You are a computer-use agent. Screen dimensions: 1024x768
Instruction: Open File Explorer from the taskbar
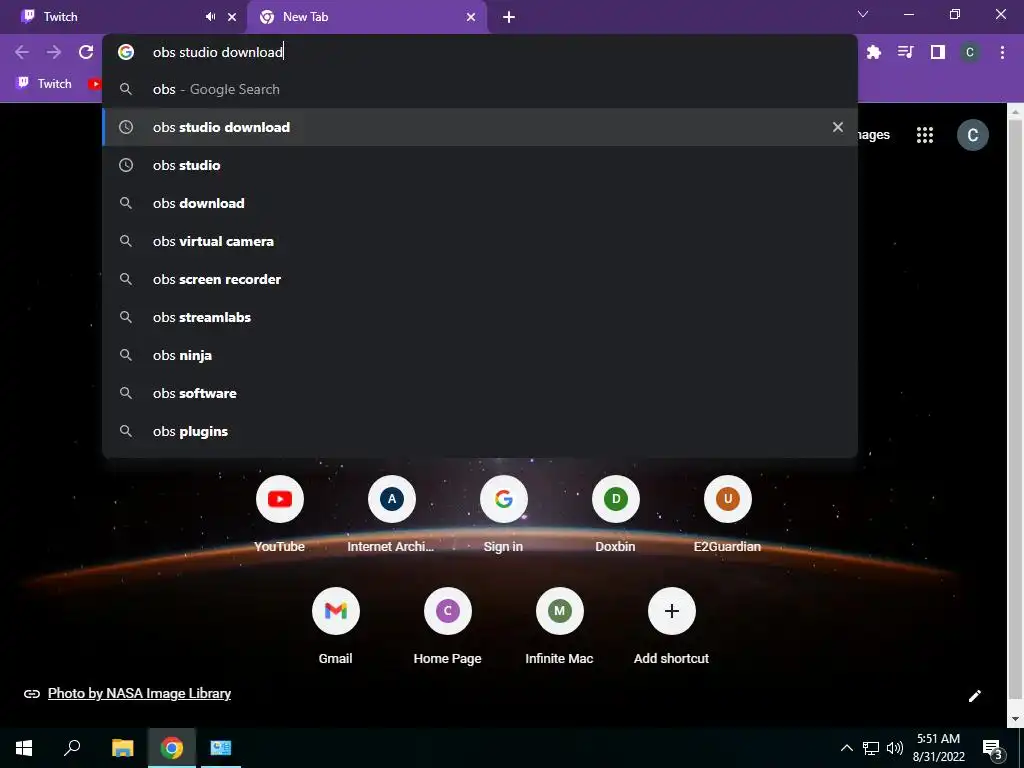pyautogui.click(x=122, y=748)
